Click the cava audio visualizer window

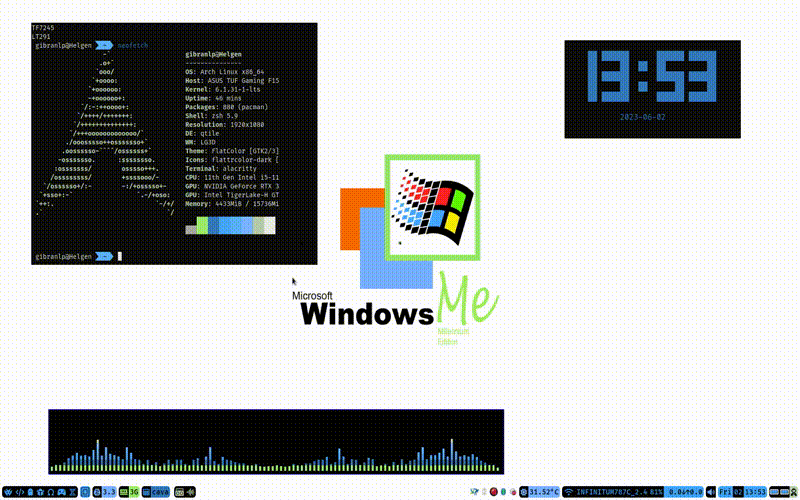[276, 442]
